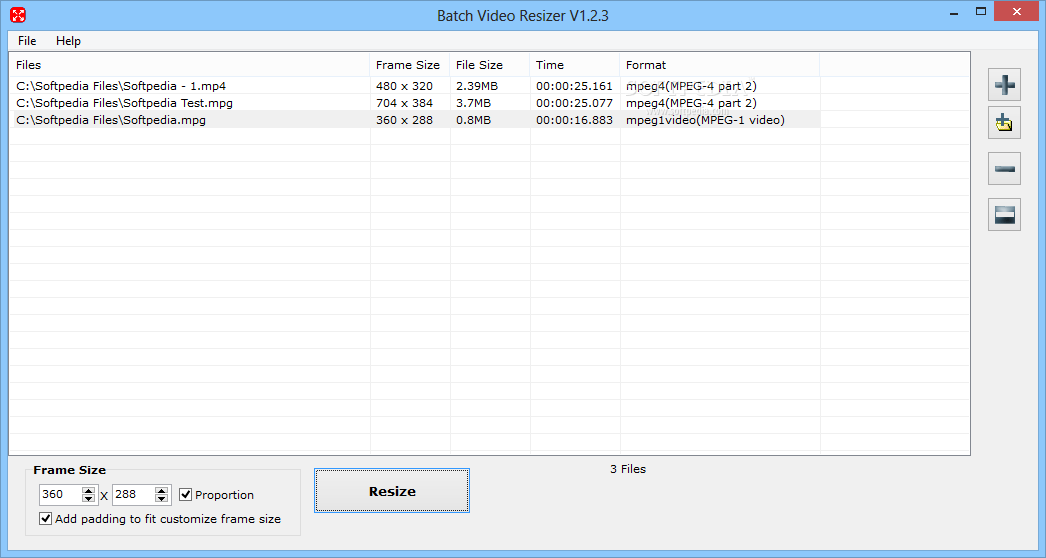Sort by the File Size column header
Viewport: 1046px width, 558px height.
pyautogui.click(x=490, y=65)
